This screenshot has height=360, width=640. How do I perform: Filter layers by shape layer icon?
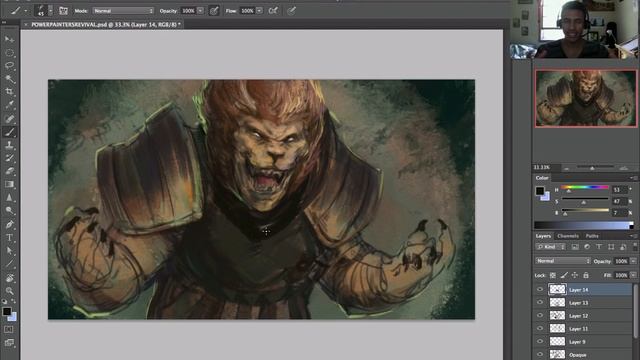point(611,247)
